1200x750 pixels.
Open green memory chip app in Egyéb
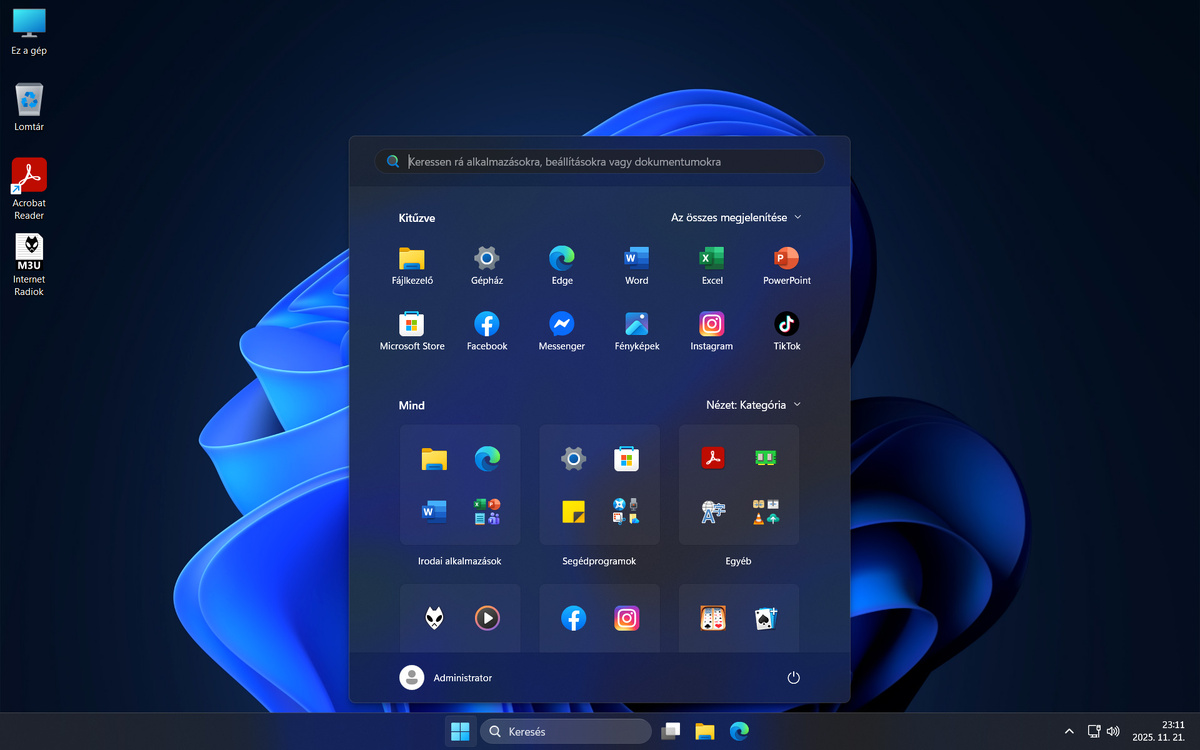coord(766,459)
